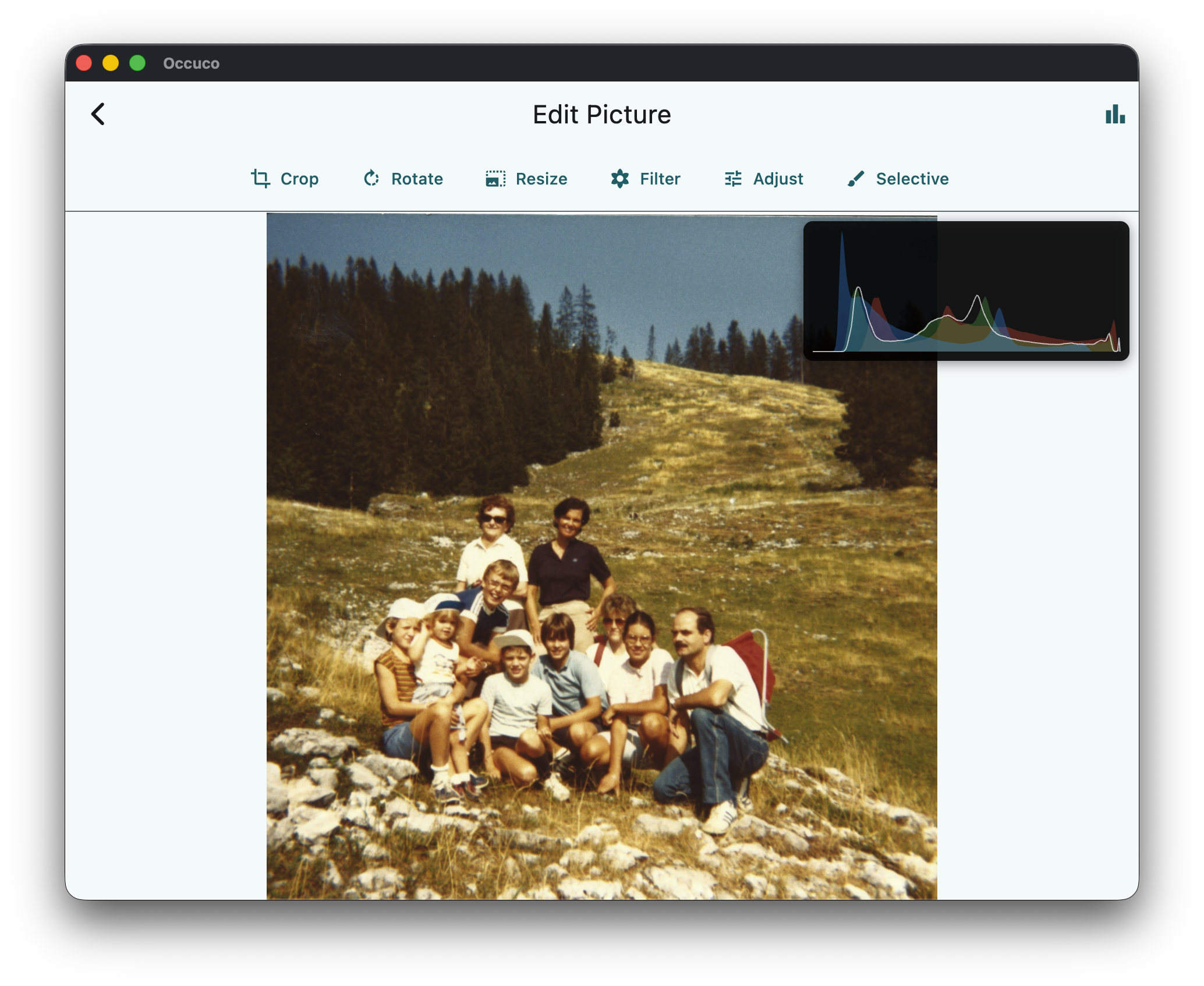Select the Rotate tool icon
Screen dimensions: 1204x986
372,179
